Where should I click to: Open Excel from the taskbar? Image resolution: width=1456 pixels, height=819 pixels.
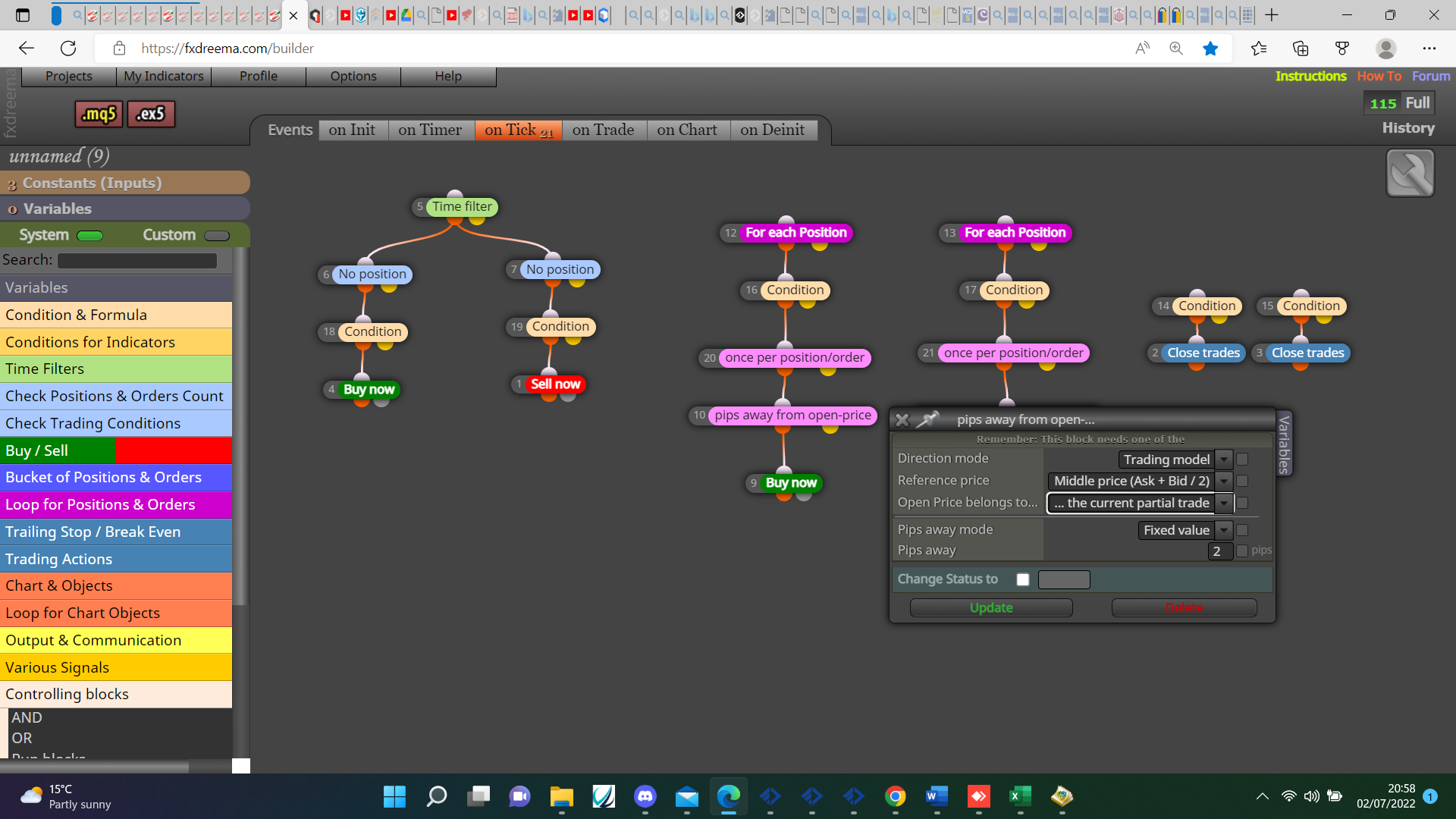pyautogui.click(x=1021, y=796)
